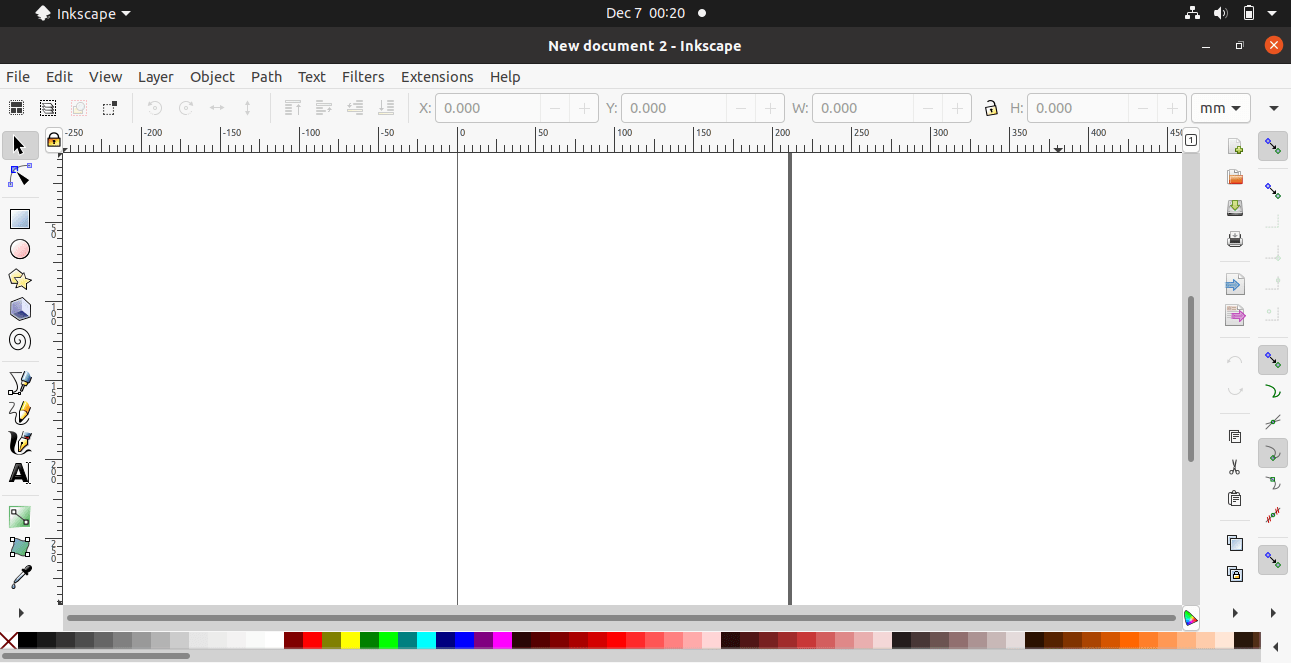Screen dimensions: 1291x663
Task: Click the Print document button
Action: coord(1235,239)
